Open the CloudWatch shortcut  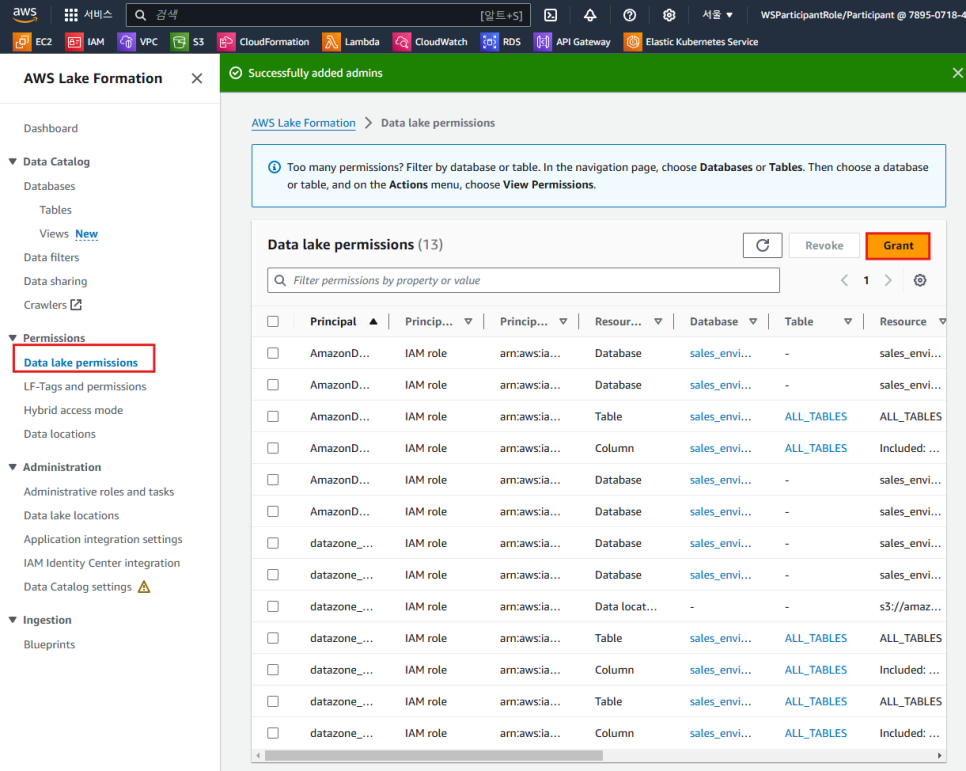pos(430,42)
